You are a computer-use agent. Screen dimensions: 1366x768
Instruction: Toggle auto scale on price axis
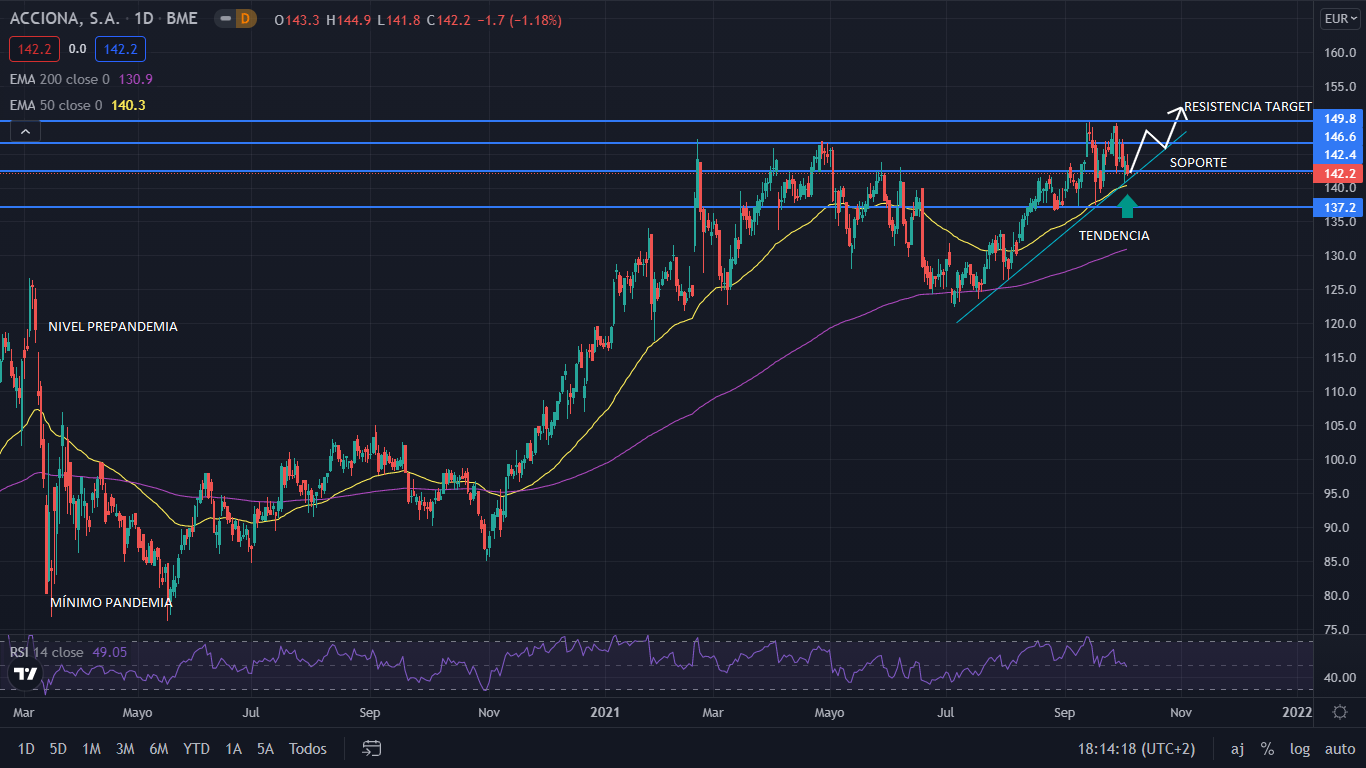[x=1340, y=748]
